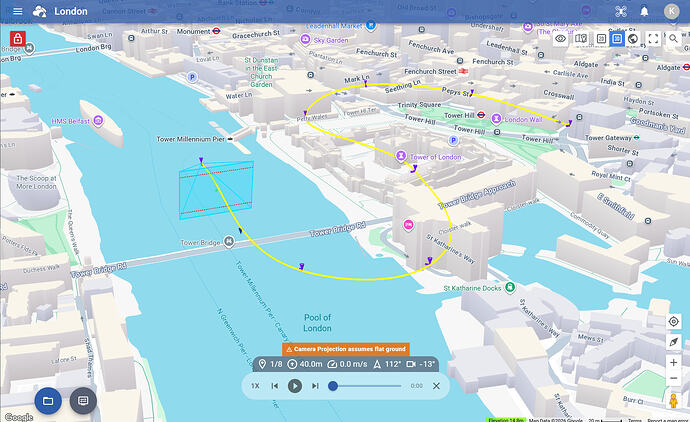Click St Dunstan in the East label
This screenshot has width=690, height=422.
tap(261, 72)
